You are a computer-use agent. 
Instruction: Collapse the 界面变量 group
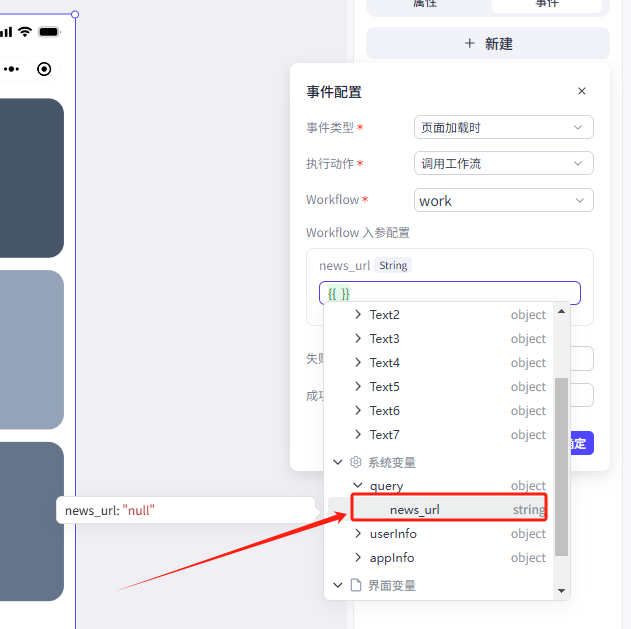(x=337, y=585)
